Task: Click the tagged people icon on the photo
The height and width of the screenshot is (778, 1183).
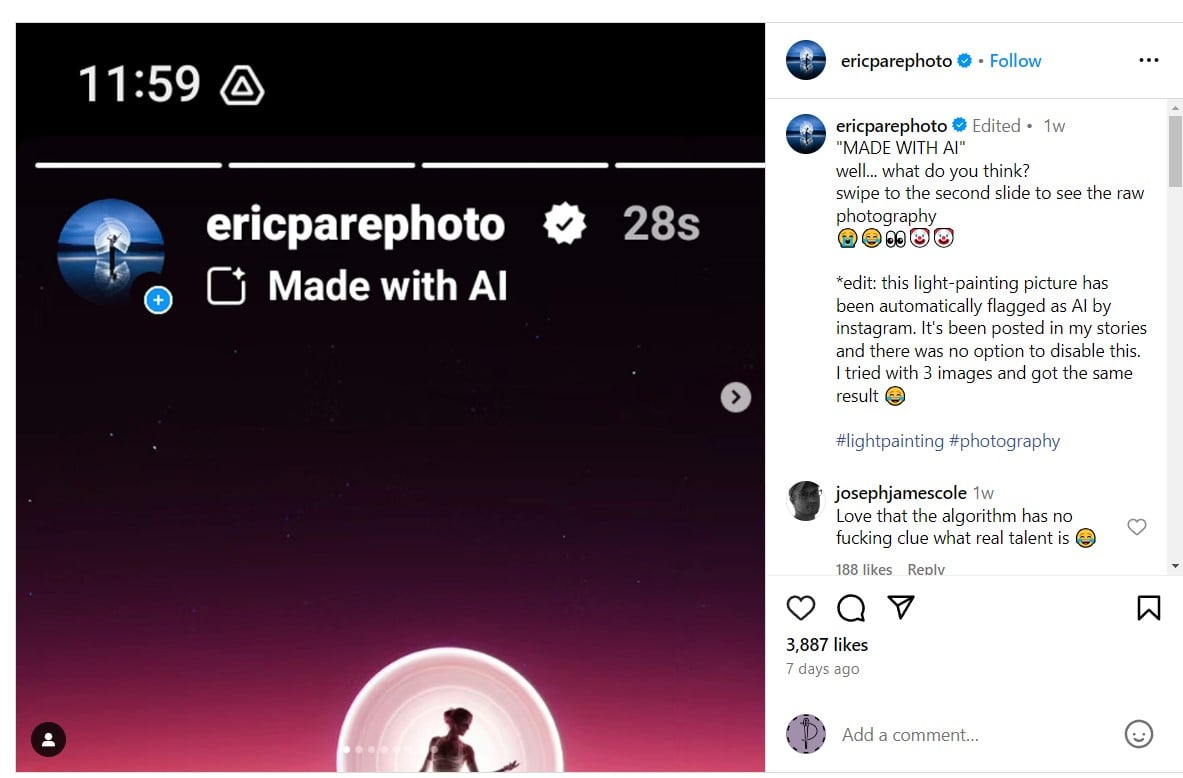Action: [48, 740]
